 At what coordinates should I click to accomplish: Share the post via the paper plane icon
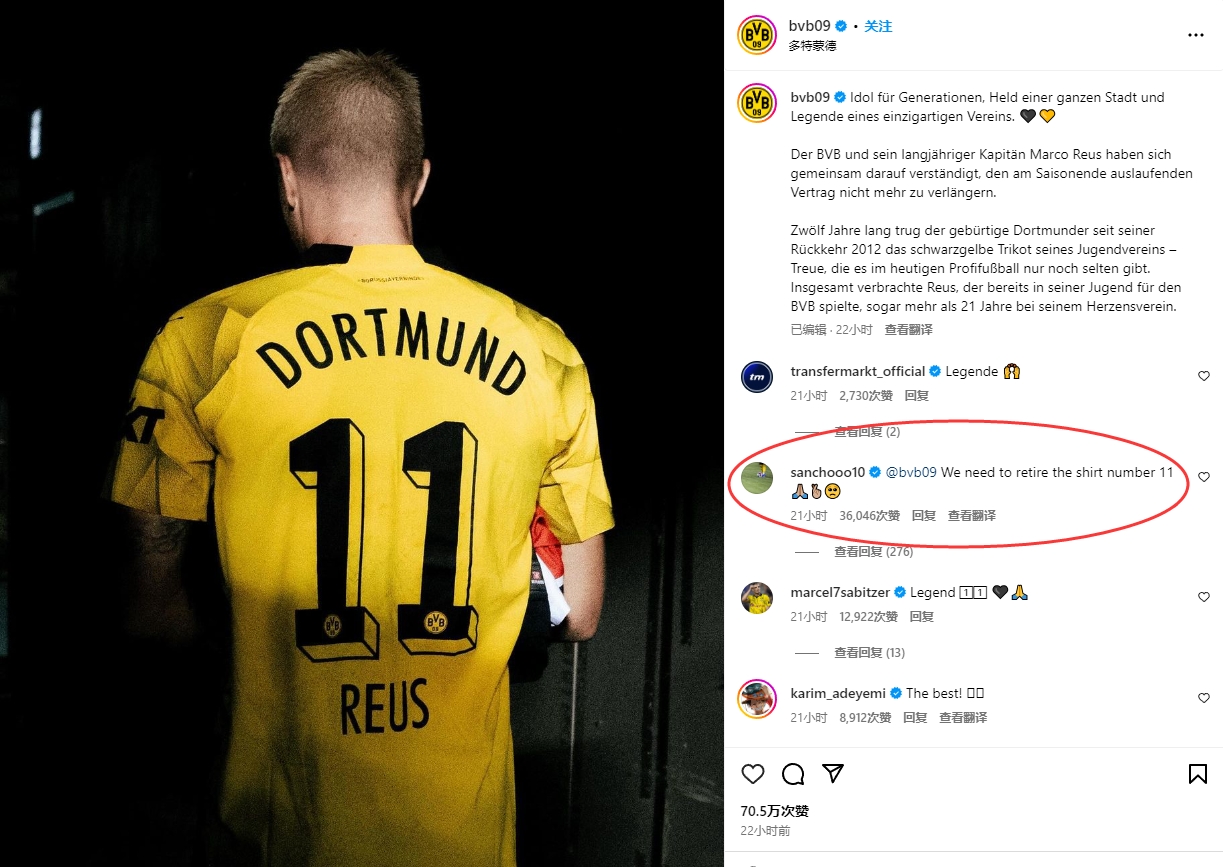coord(832,774)
